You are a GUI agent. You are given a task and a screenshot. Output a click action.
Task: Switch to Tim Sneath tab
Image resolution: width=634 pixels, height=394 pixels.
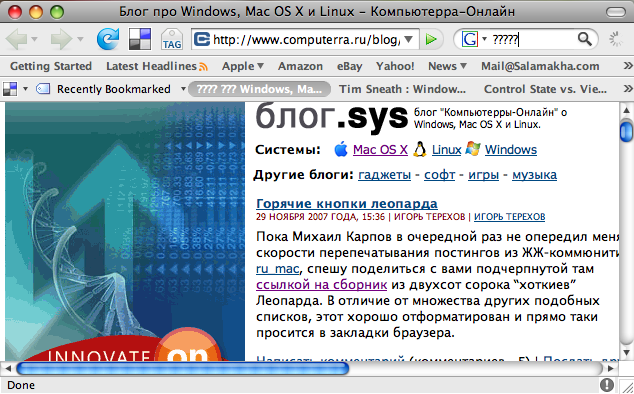pos(402,89)
